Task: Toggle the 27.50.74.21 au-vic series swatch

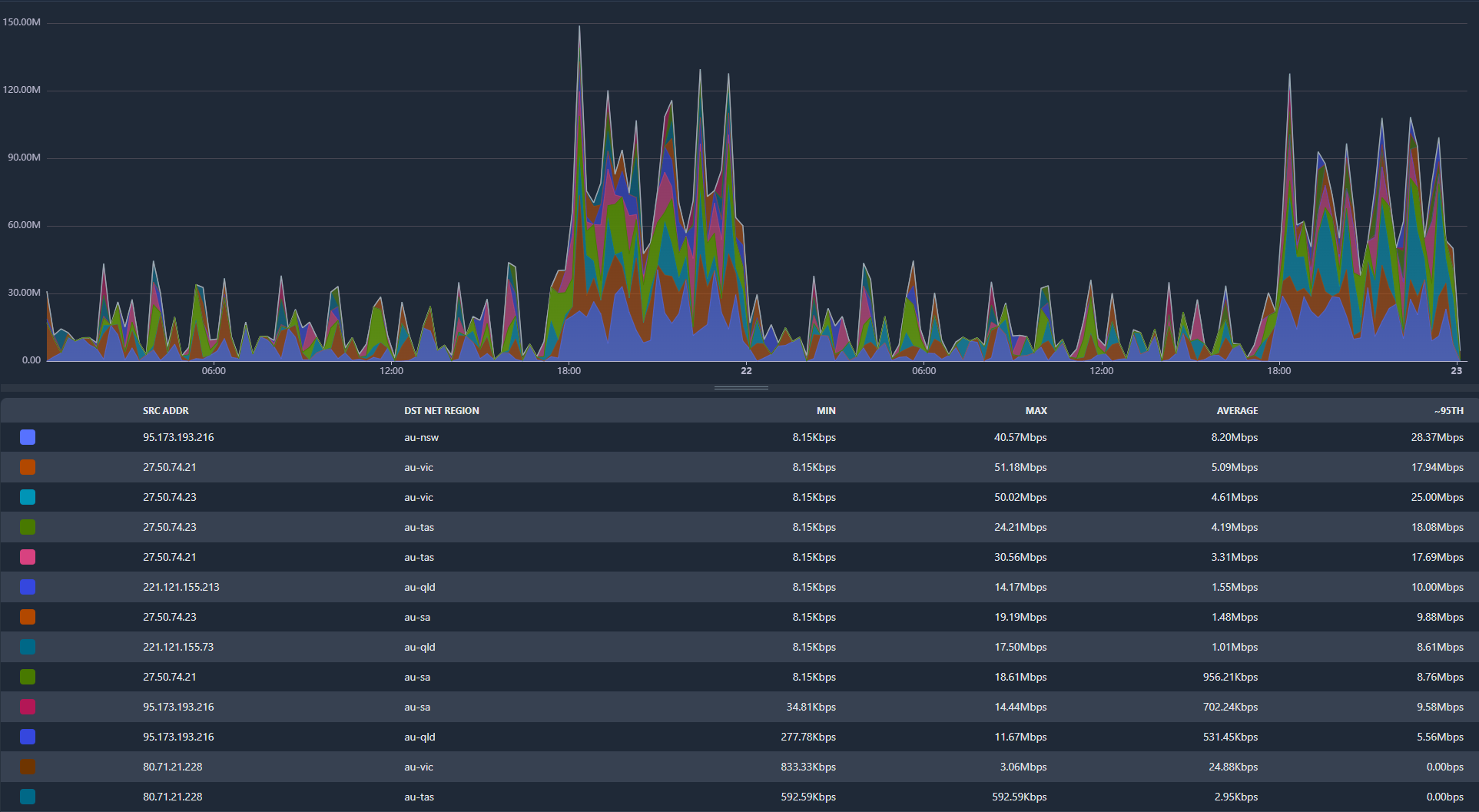Action: pos(28,467)
